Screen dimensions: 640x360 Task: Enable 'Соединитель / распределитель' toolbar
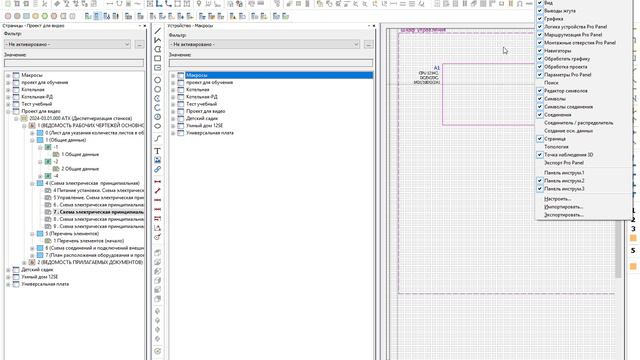[x=578, y=122]
